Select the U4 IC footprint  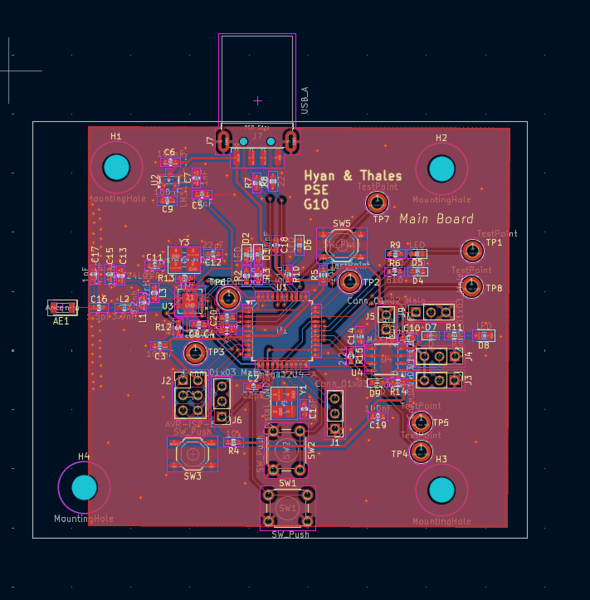386,360
